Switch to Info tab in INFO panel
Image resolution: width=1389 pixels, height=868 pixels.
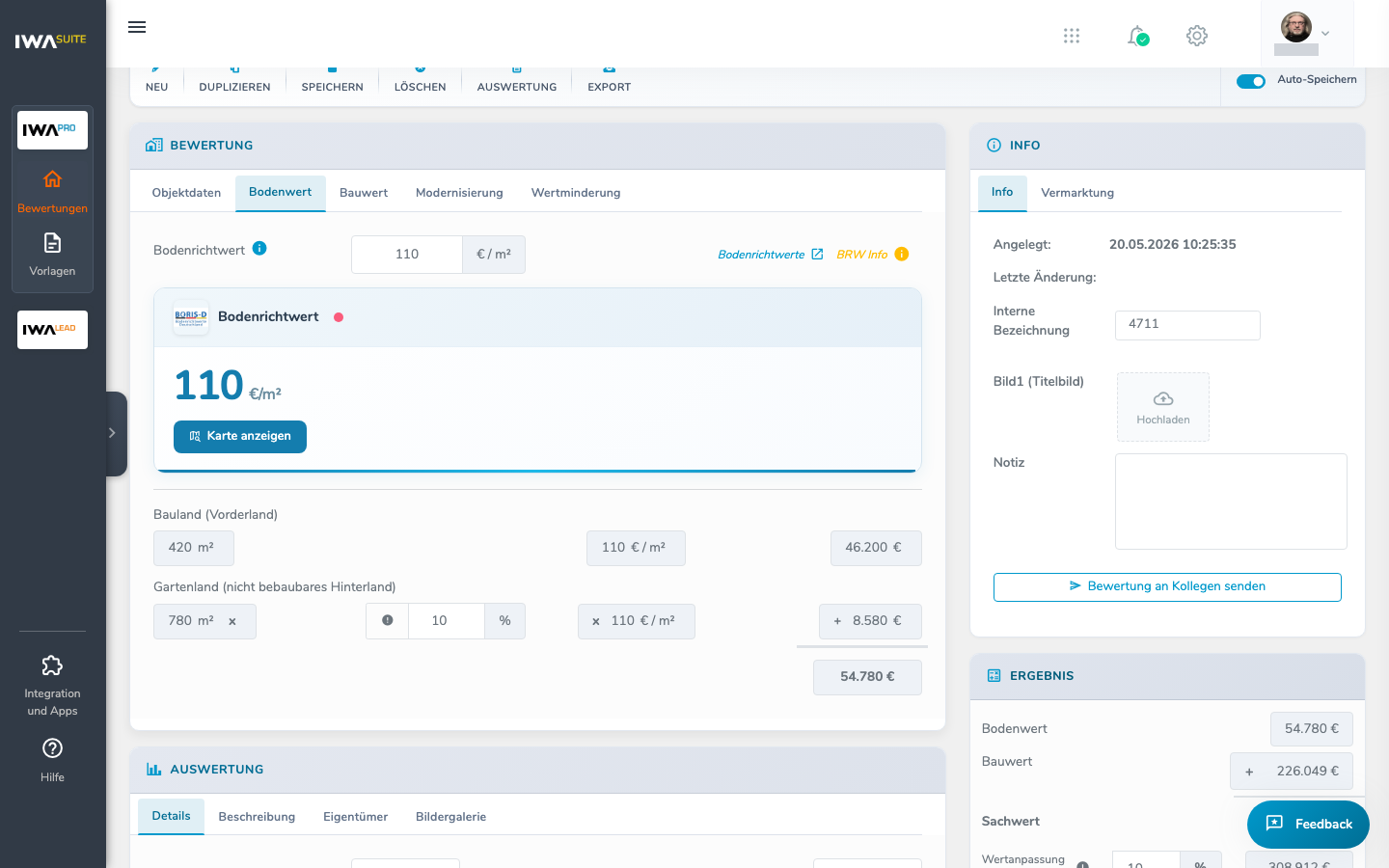pyautogui.click(x=1002, y=193)
